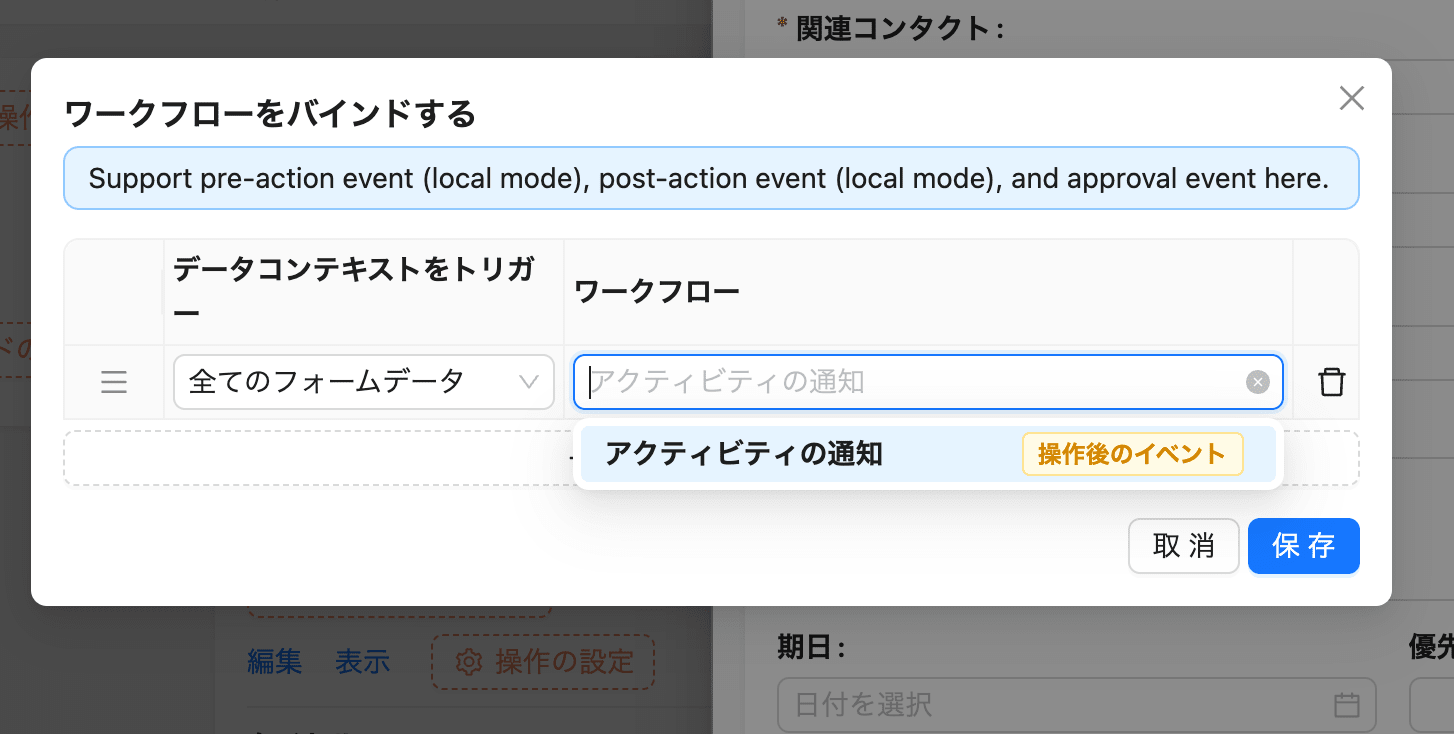
Task: Click 表示 link in the background page
Action: point(362,661)
